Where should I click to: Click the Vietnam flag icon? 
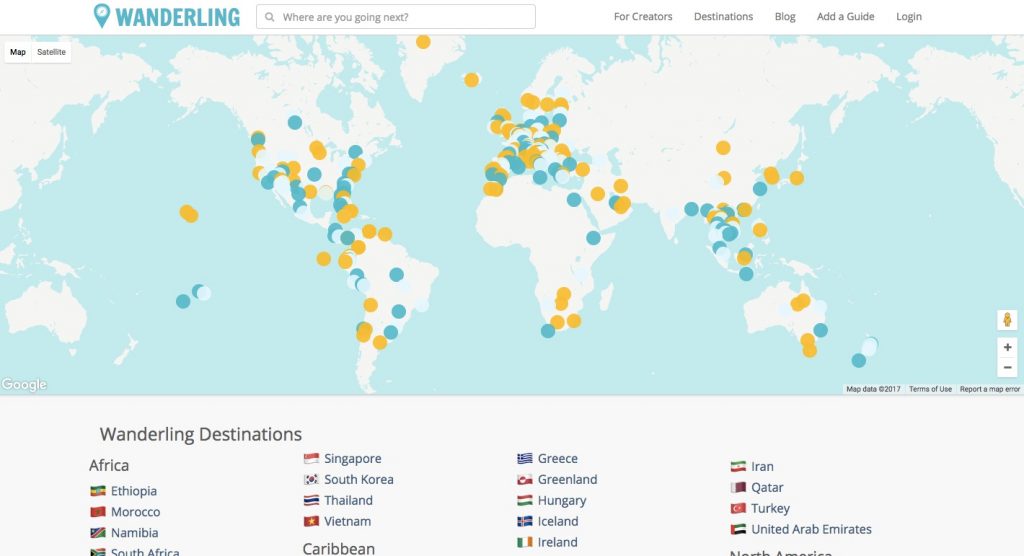click(312, 521)
